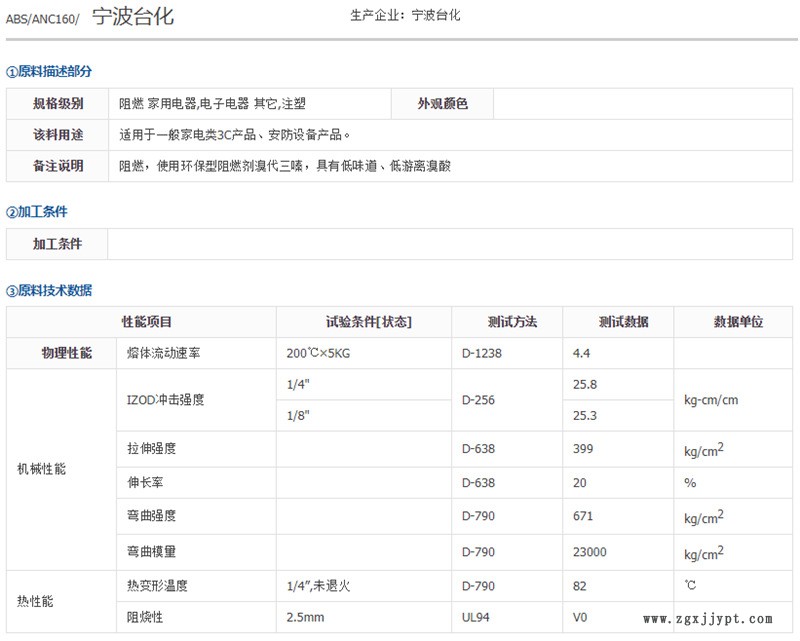Click the manufacturer text "生产企业：宁波台化"
Screen dimensions: 800x641
coord(405,15)
